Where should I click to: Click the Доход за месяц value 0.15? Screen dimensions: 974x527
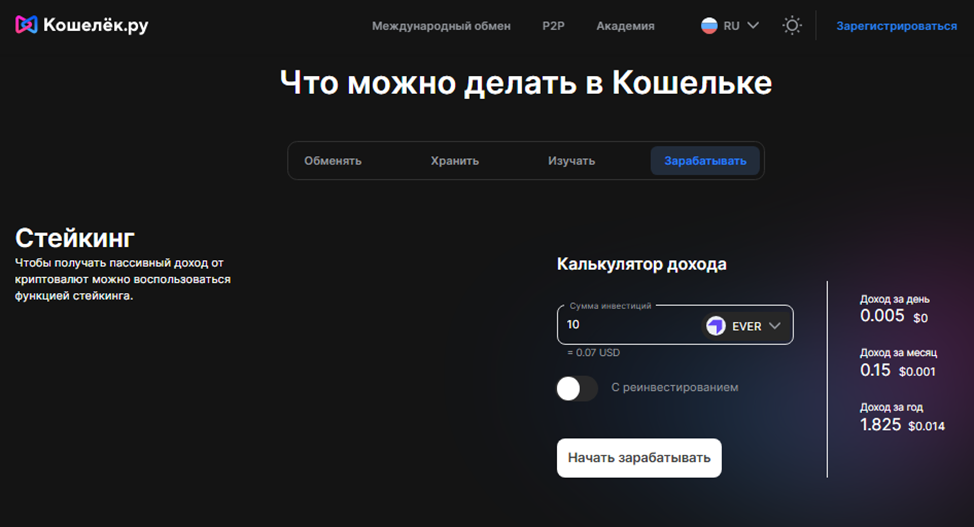click(875, 370)
